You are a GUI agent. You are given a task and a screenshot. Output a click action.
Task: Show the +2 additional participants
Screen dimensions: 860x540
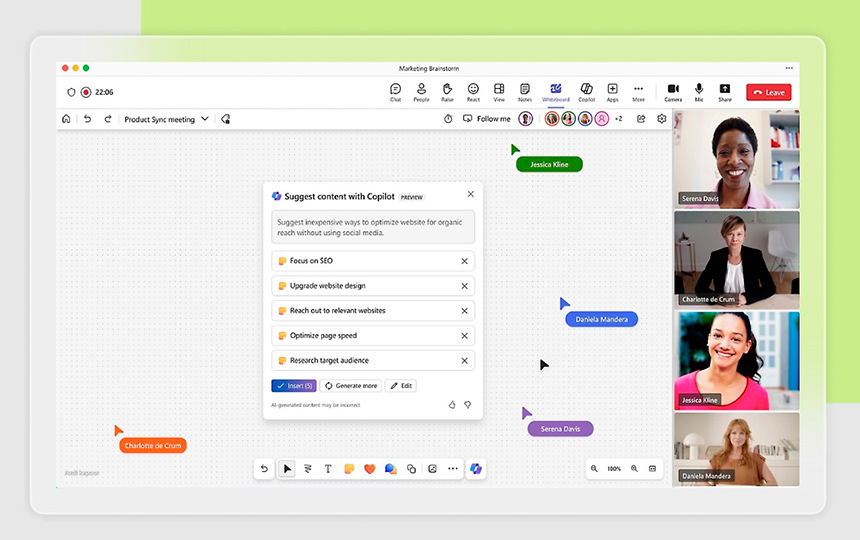coord(619,119)
